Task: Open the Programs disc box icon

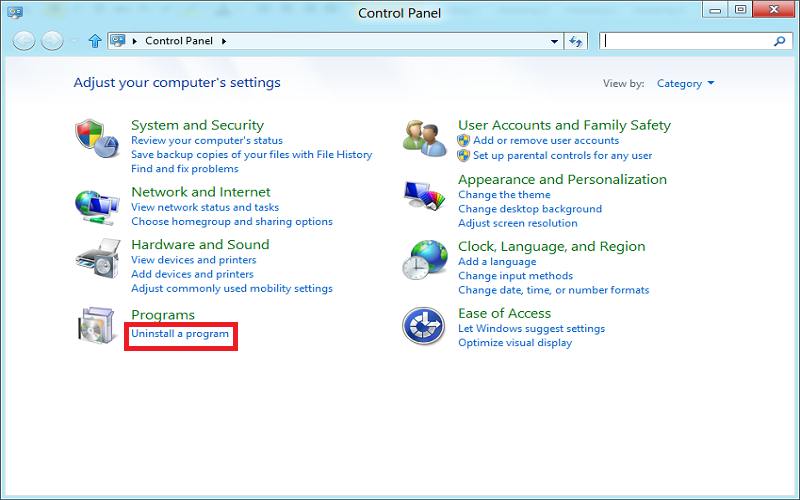Action: coord(96,325)
